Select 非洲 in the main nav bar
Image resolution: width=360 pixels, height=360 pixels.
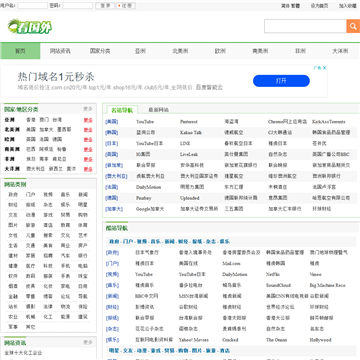tap(300, 51)
